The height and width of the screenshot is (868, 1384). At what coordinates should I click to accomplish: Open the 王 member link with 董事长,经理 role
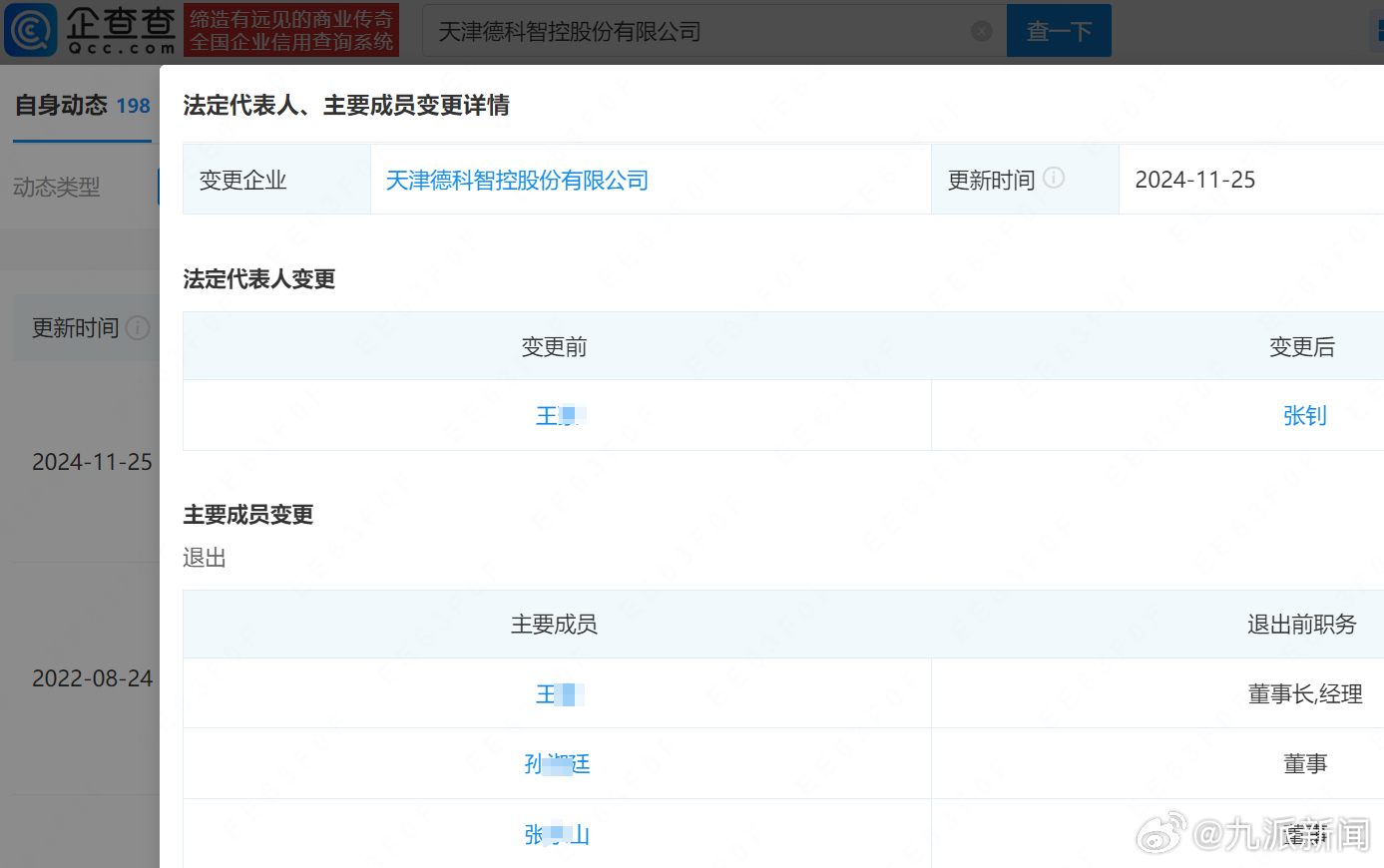click(560, 694)
